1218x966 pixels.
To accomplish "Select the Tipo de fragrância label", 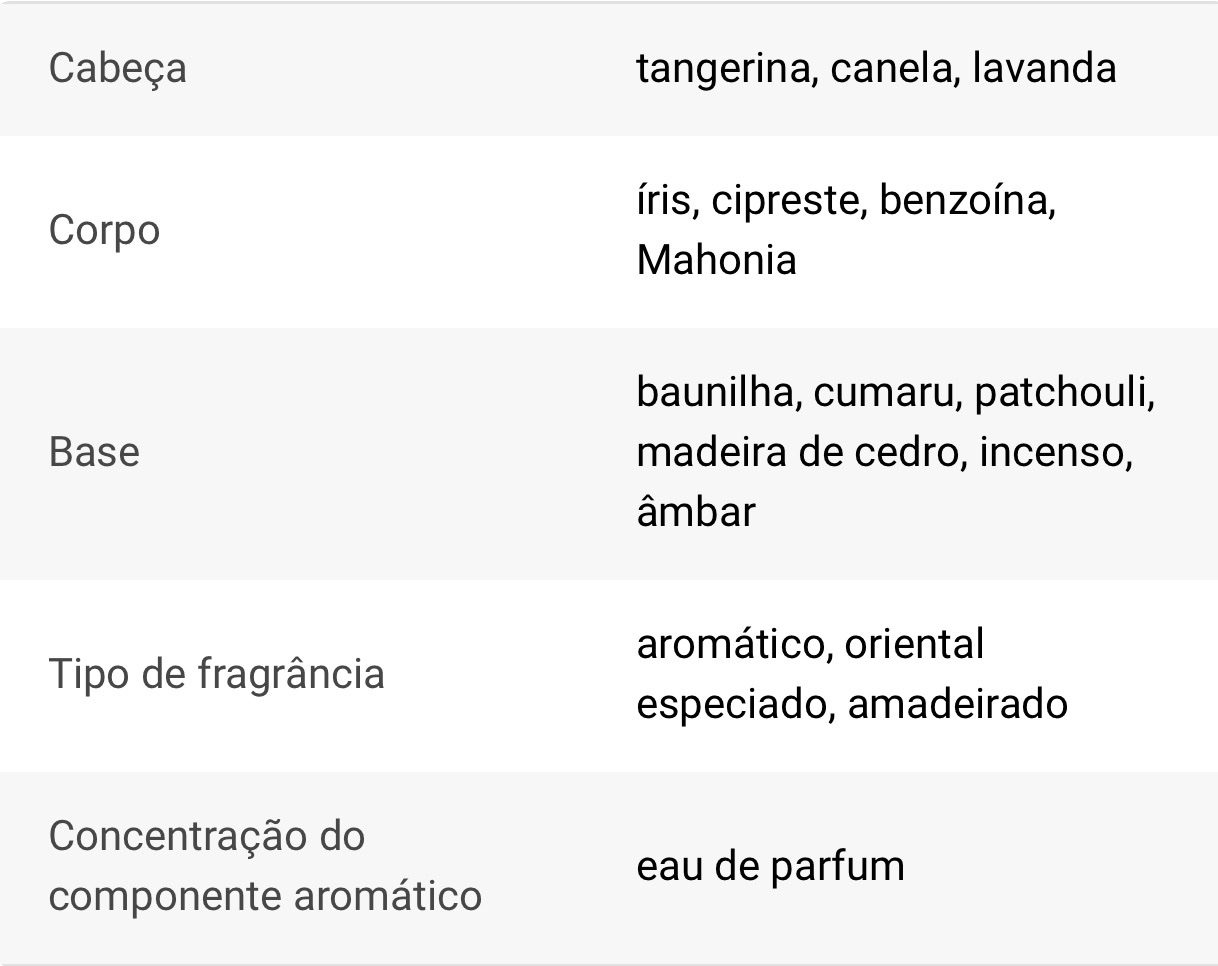I will click(x=216, y=674).
